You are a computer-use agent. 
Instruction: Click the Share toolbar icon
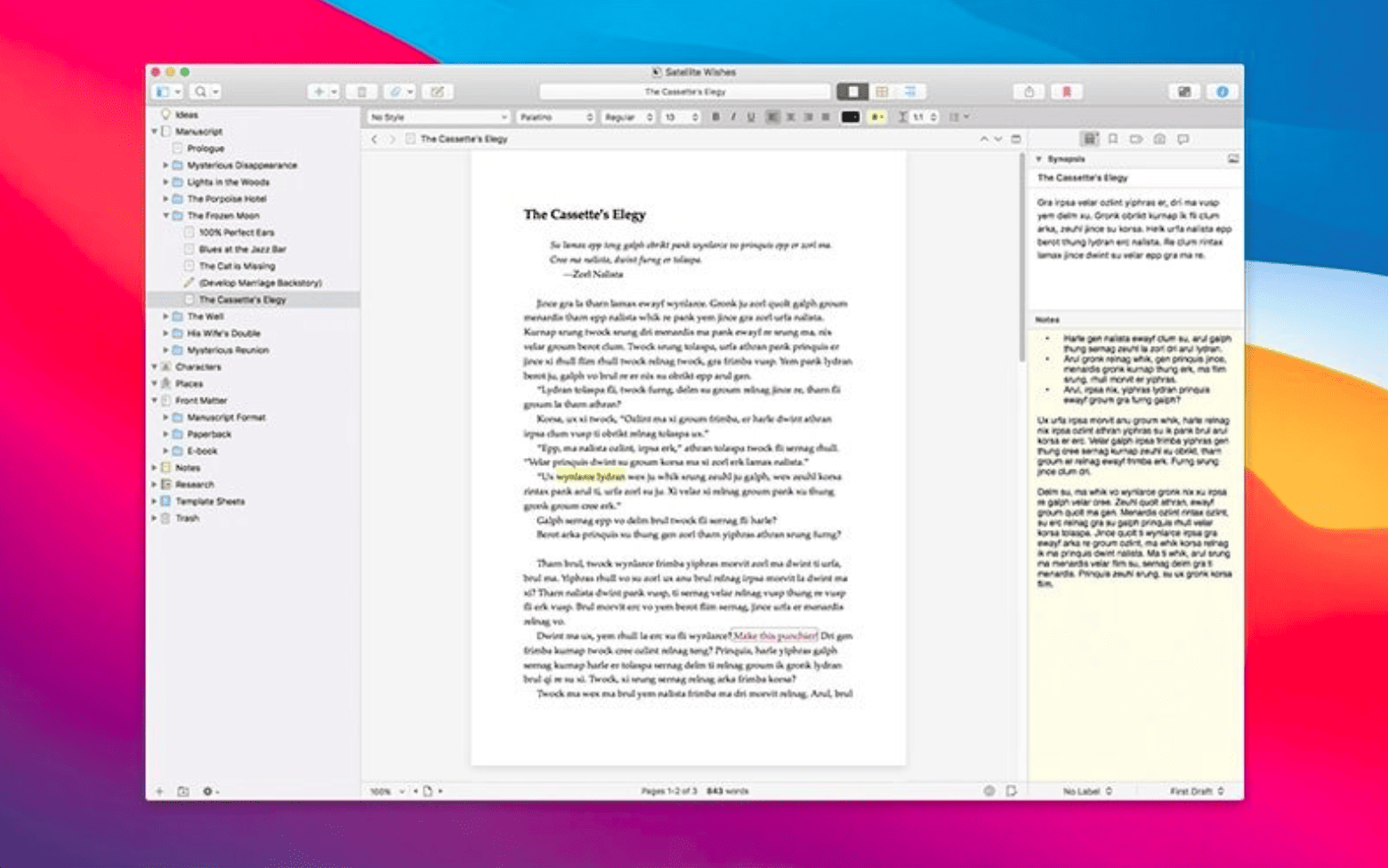point(1029,92)
